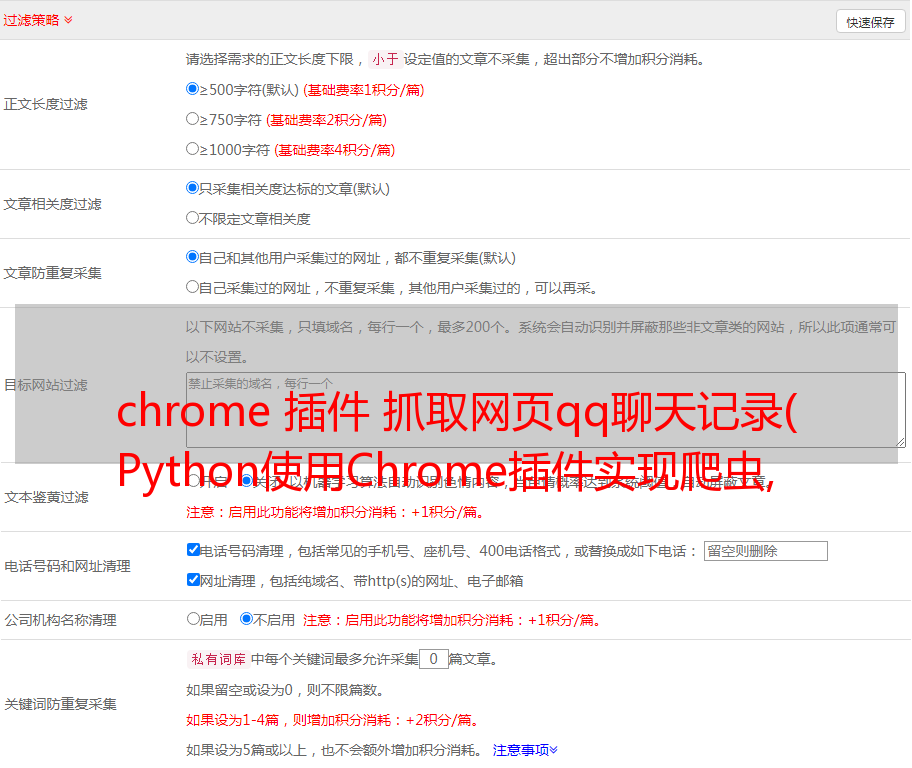Screen dimensions: 912x768
Task: Choose 不限定文章相关度 radio option
Action: click(x=192, y=218)
